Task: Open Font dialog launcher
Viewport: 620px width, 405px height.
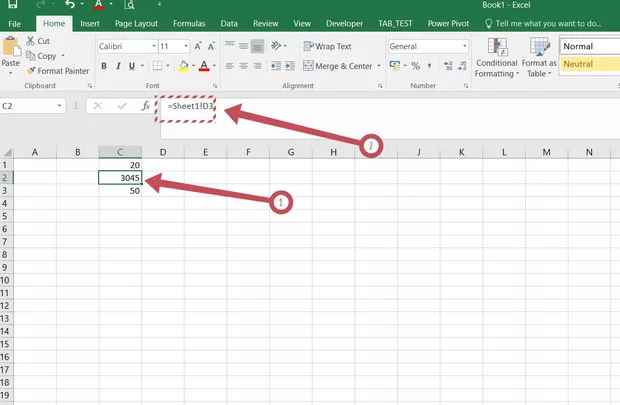Action: click(215, 85)
